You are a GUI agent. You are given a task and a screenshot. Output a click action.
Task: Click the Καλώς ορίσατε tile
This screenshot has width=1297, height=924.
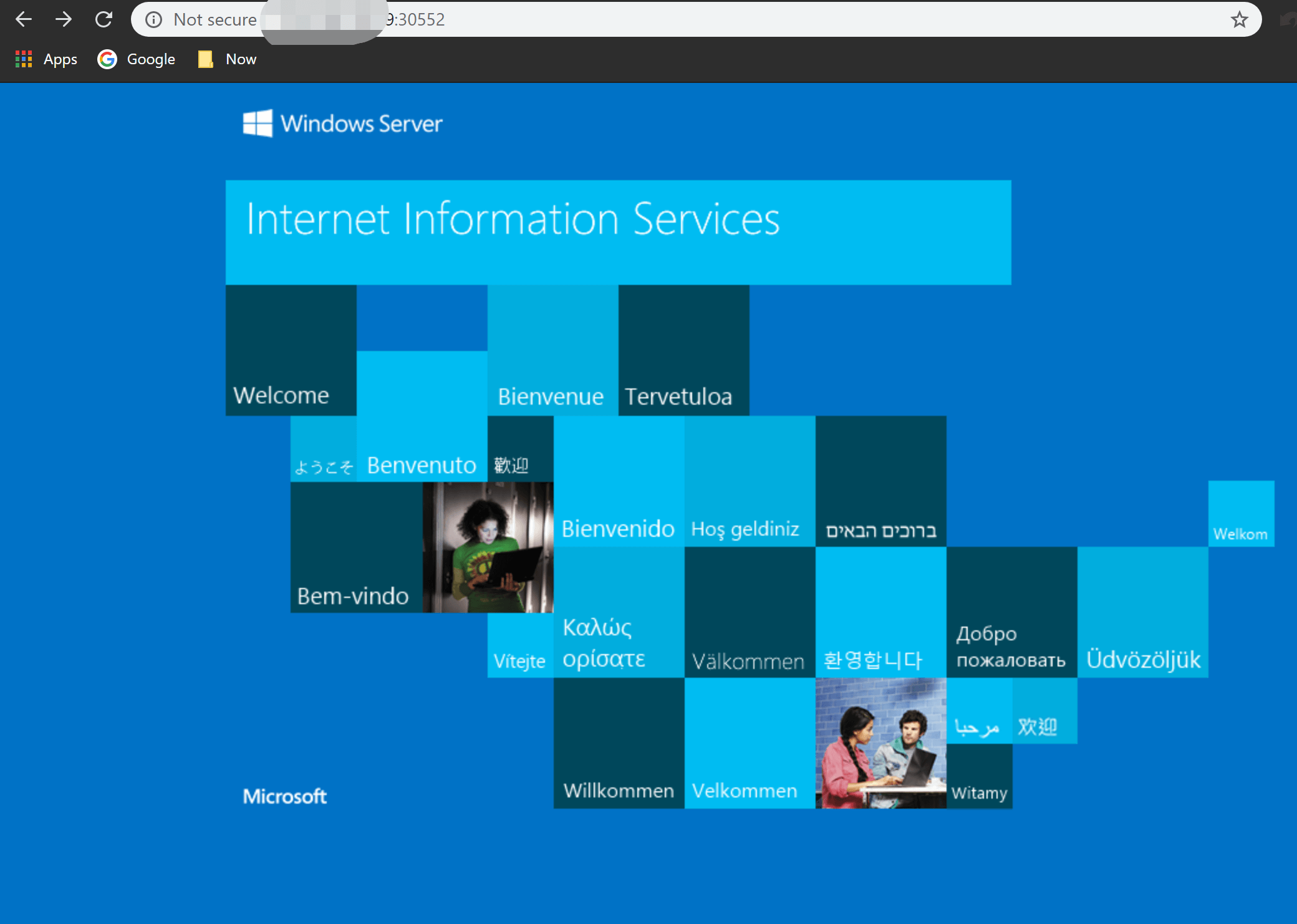[x=619, y=612]
